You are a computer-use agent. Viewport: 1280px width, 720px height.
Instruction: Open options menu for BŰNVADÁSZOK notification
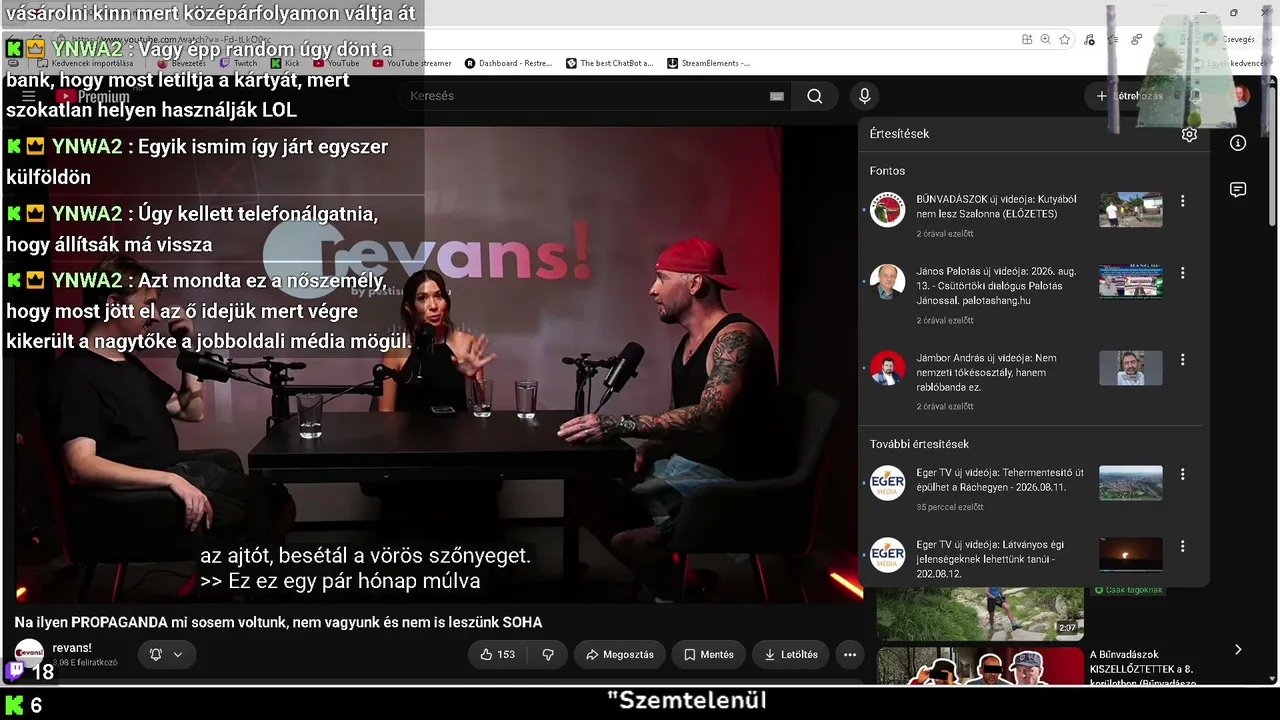click(x=1183, y=201)
